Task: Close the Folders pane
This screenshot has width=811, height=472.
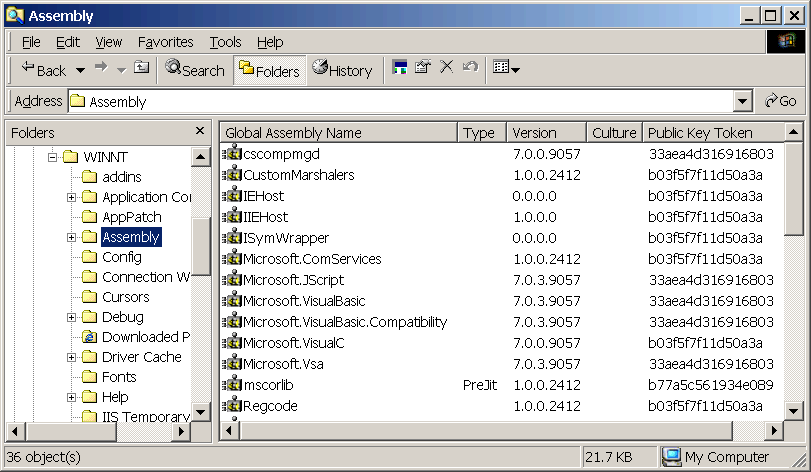Action: (x=200, y=131)
